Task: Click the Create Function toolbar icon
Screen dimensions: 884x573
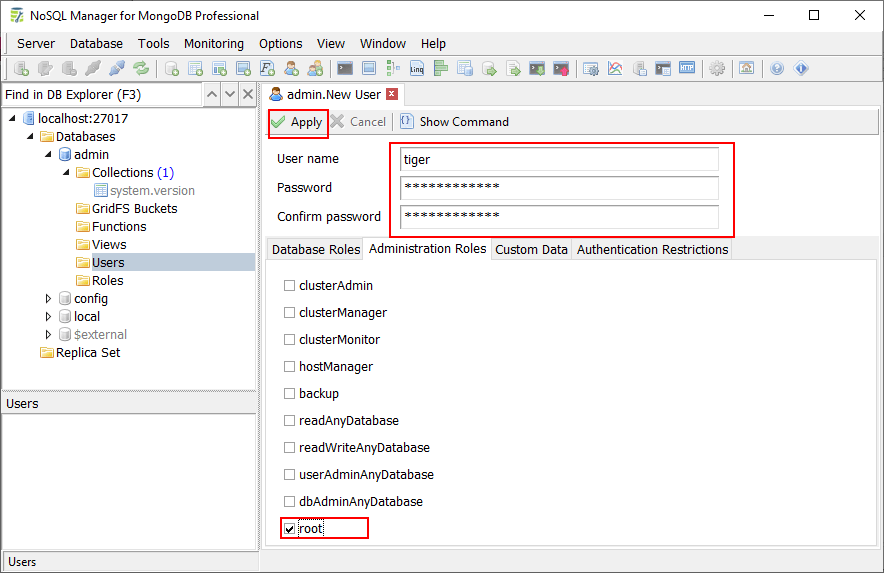Action: pyautogui.click(x=268, y=69)
